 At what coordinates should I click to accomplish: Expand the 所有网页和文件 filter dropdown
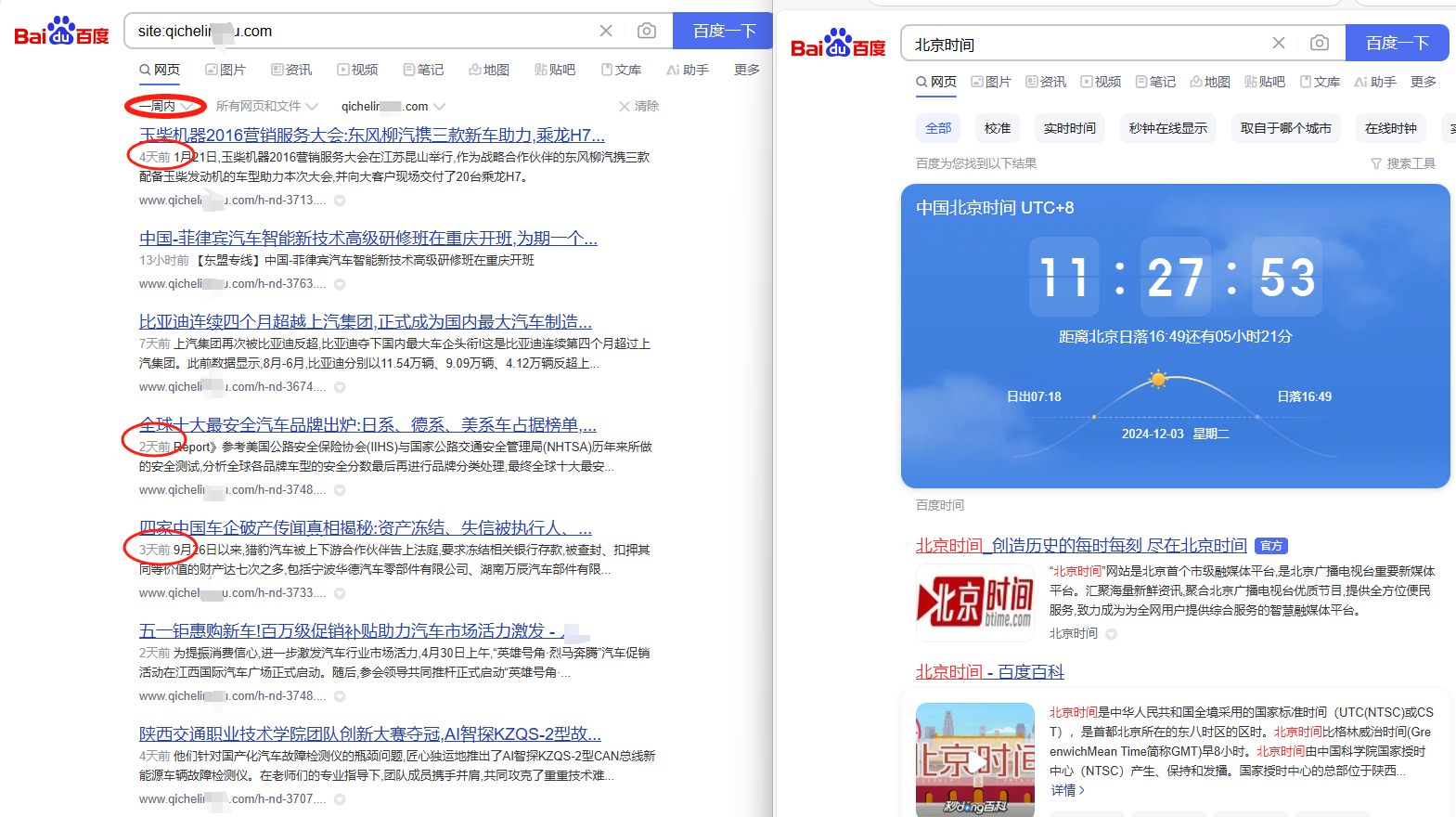[x=266, y=106]
